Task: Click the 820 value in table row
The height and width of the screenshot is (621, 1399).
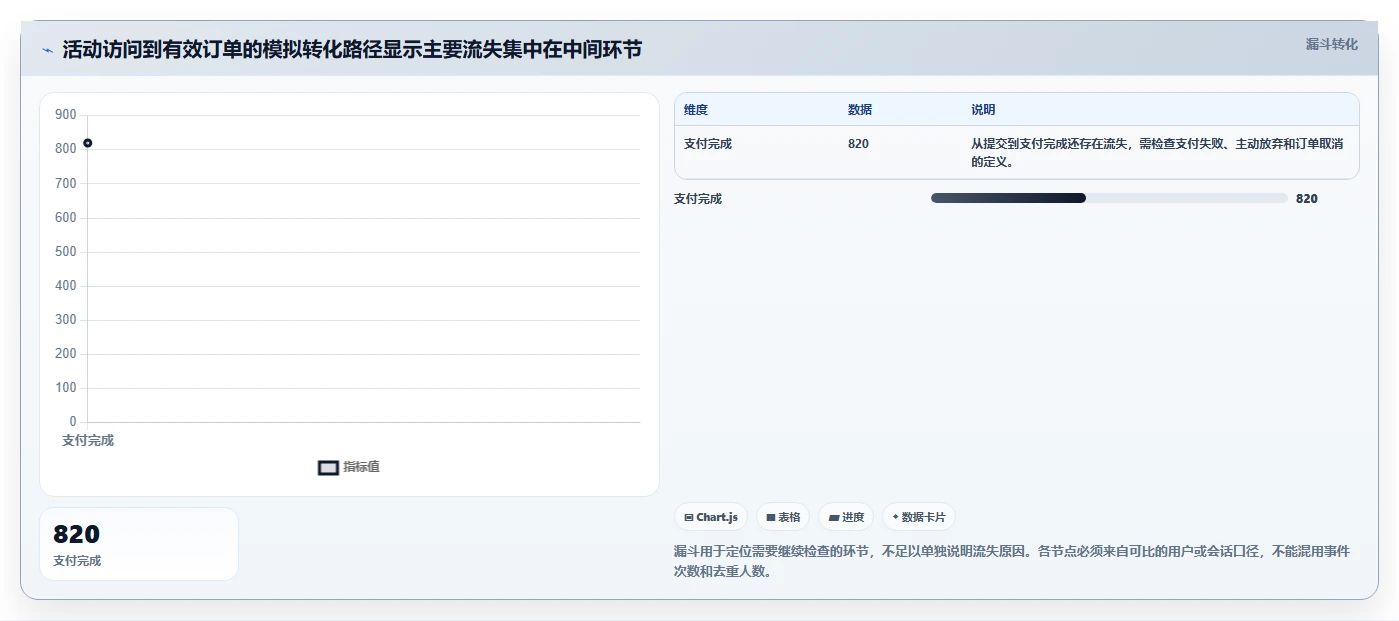Action: pyautogui.click(x=858, y=144)
